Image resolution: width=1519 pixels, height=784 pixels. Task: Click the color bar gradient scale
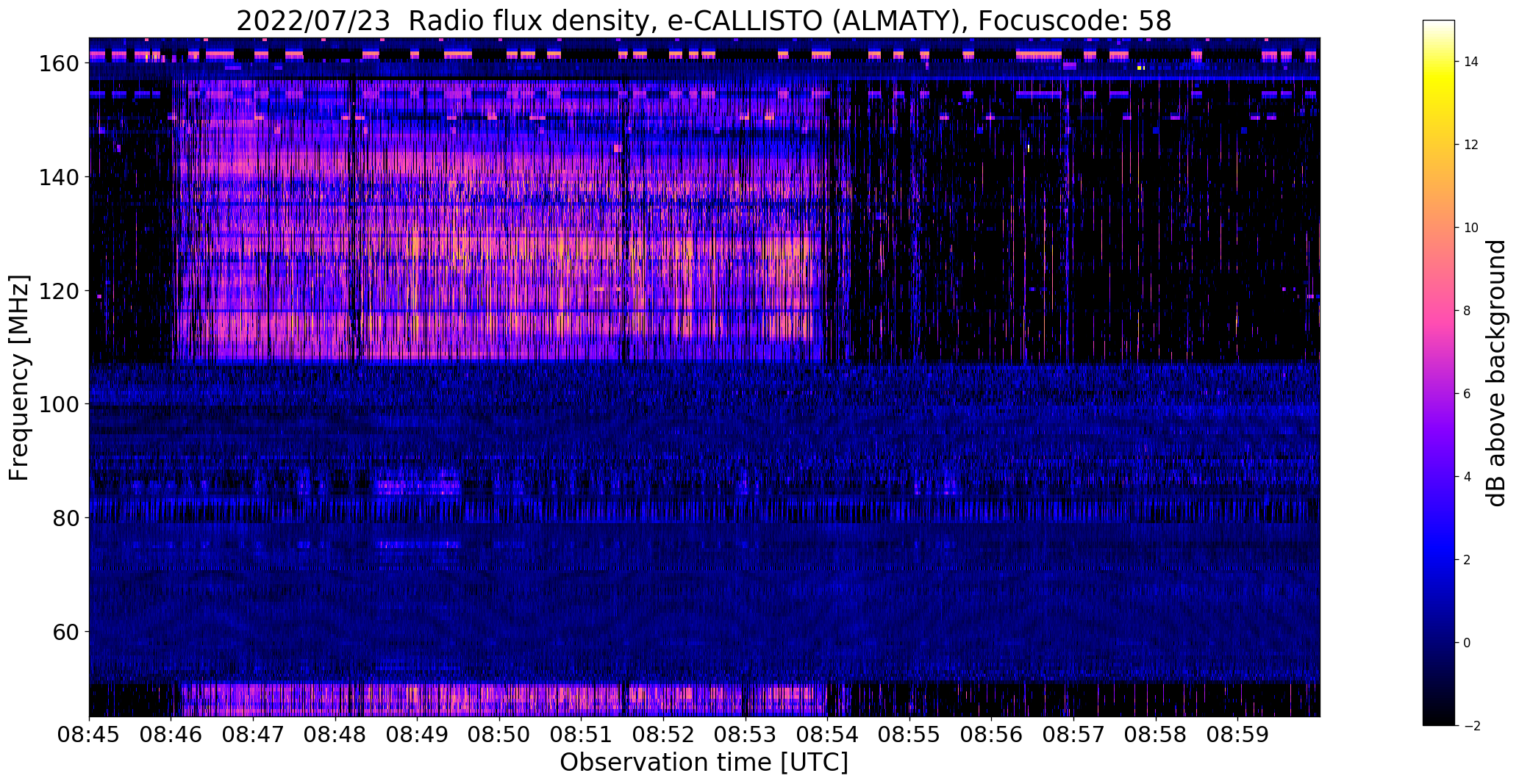(x=1438, y=373)
